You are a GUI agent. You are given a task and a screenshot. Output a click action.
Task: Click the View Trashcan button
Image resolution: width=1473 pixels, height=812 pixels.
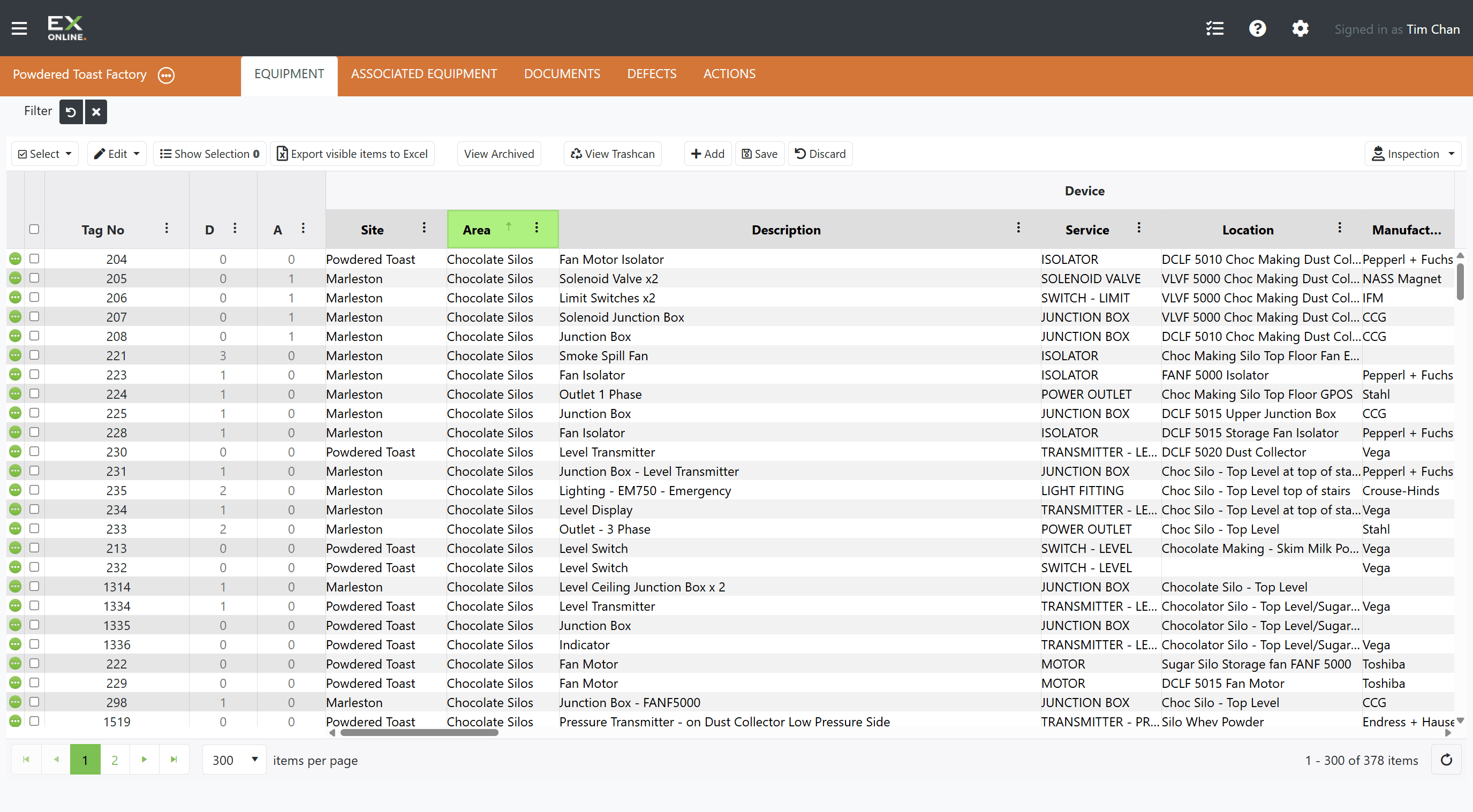(613, 154)
